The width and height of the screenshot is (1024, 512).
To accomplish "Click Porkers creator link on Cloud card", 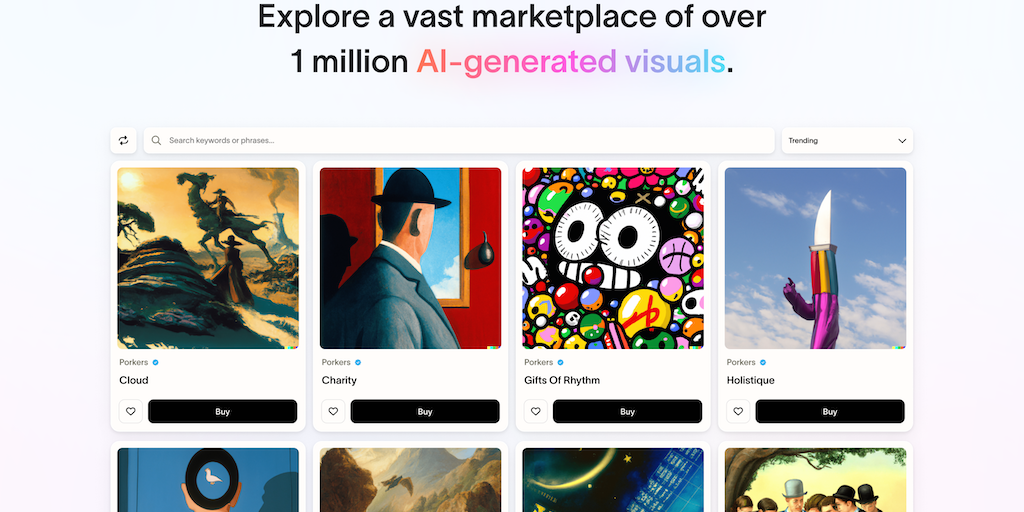I will tap(133, 362).
